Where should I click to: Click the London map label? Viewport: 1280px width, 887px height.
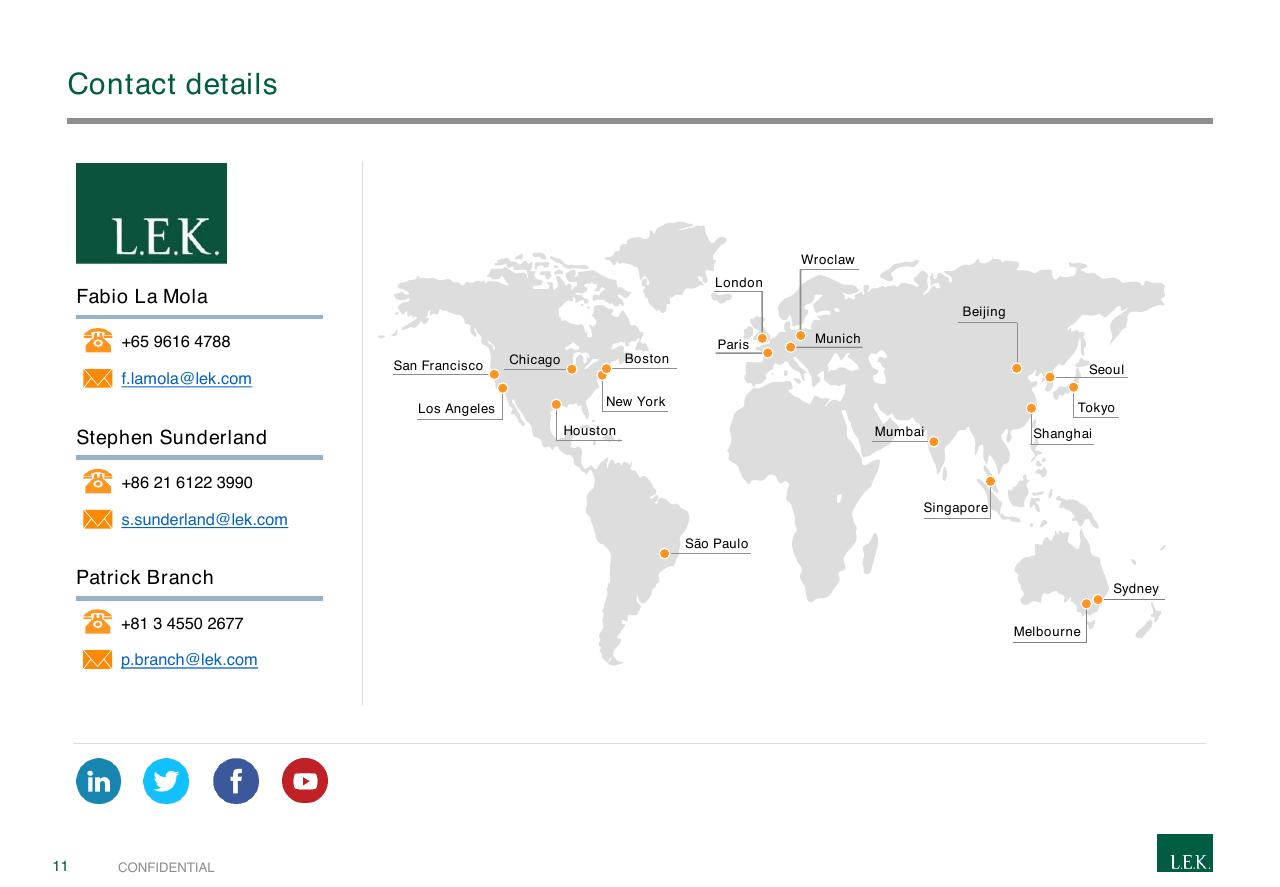(x=739, y=283)
